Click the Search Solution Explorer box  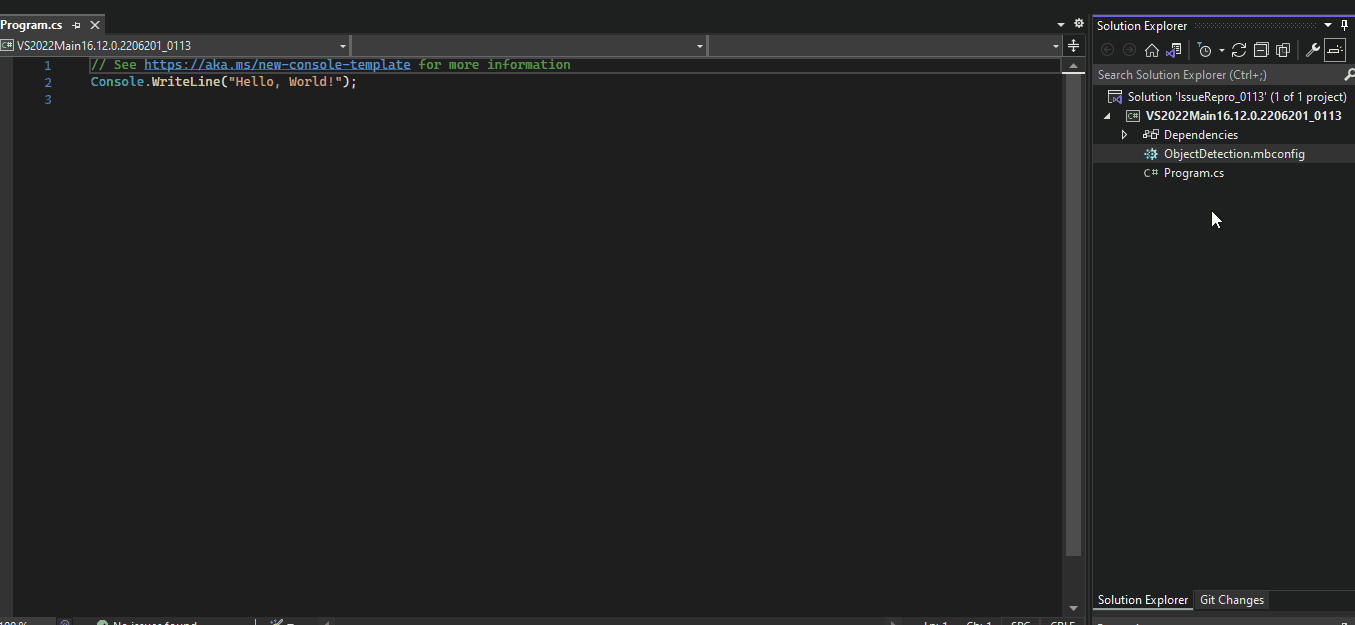pyautogui.click(x=1200, y=74)
